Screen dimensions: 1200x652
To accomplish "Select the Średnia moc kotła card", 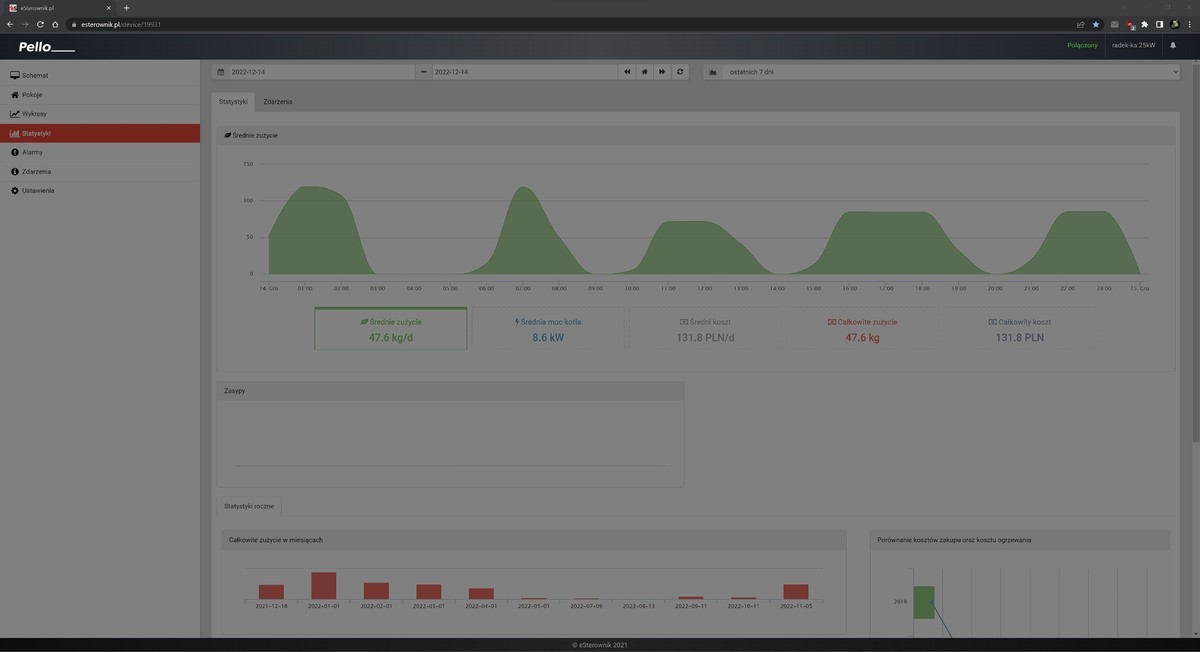I will pyautogui.click(x=547, y=329).
